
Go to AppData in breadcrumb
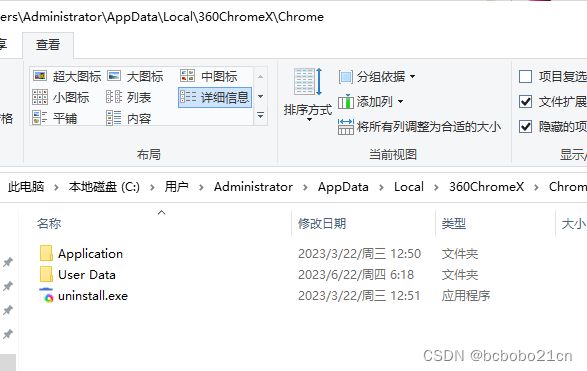tap(343, 186)
